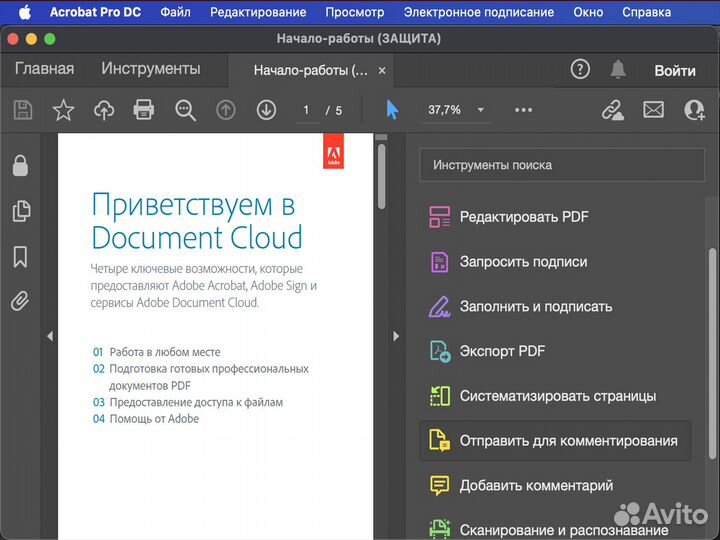Click the Добавить комментарий speech bubble icon
The width and height of the screenshot is (720, 540).
tap(439, 485)
